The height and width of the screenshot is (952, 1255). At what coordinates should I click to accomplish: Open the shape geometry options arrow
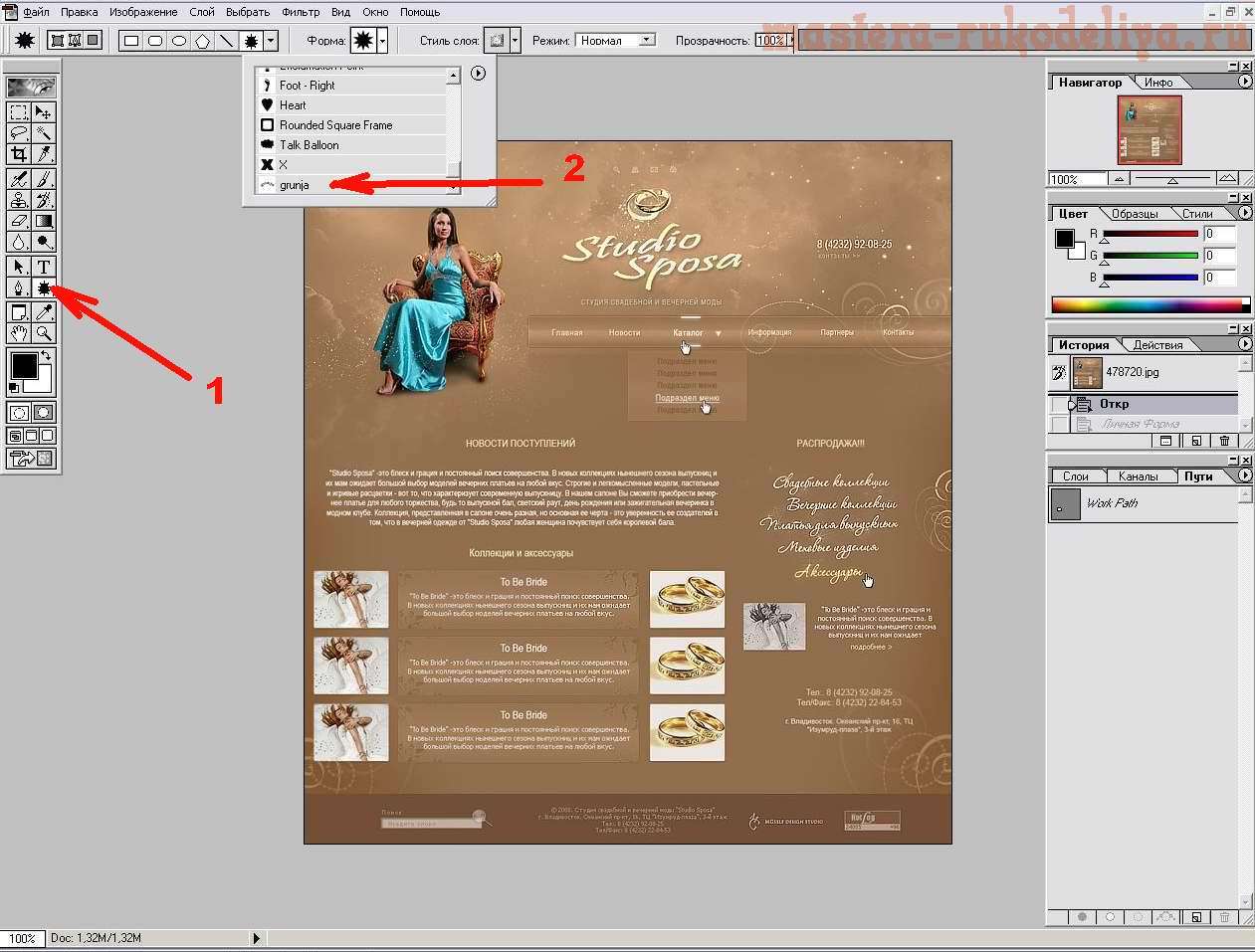[271, 41]
